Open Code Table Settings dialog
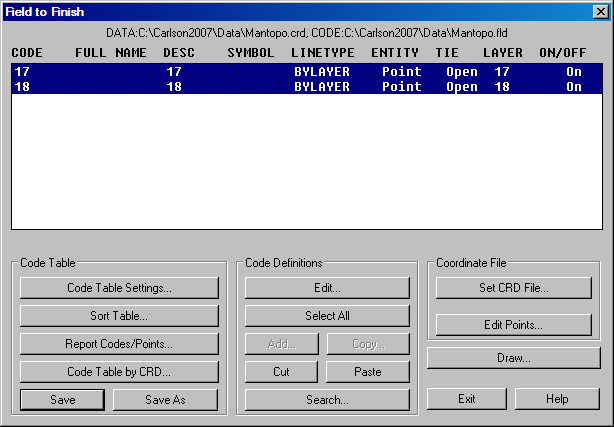 tap(119, 288)
